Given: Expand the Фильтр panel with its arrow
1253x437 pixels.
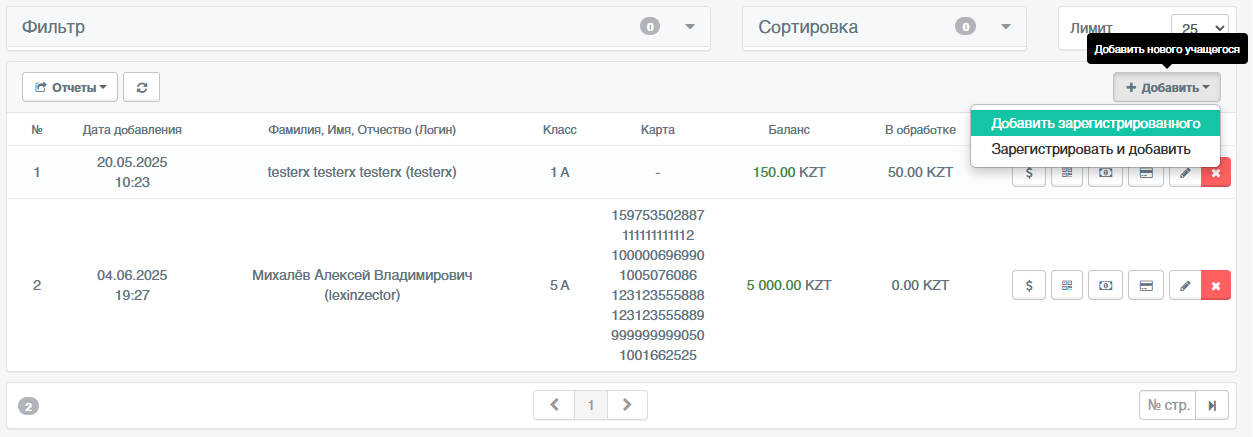Looking at the screenshot, I should [689, 27].
